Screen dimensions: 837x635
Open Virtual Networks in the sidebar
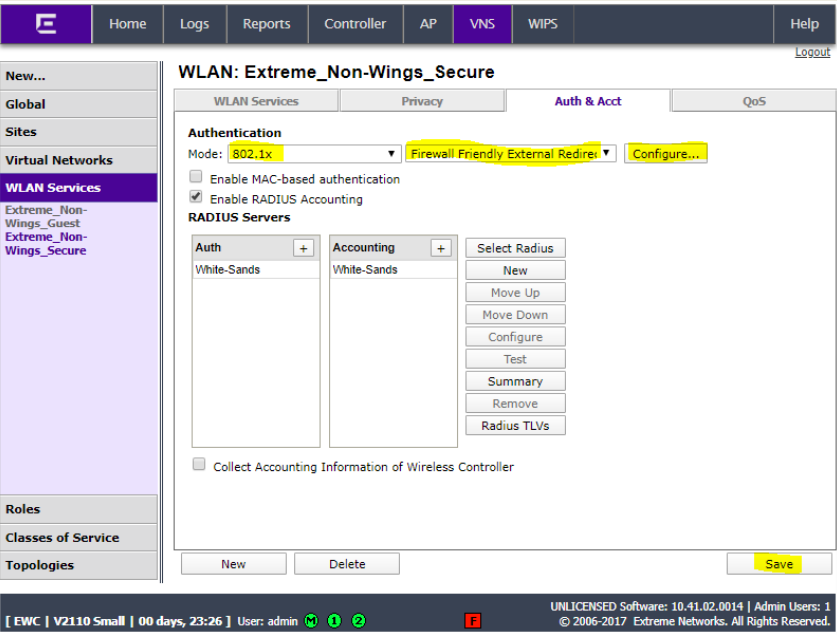(x=78, y=160)
